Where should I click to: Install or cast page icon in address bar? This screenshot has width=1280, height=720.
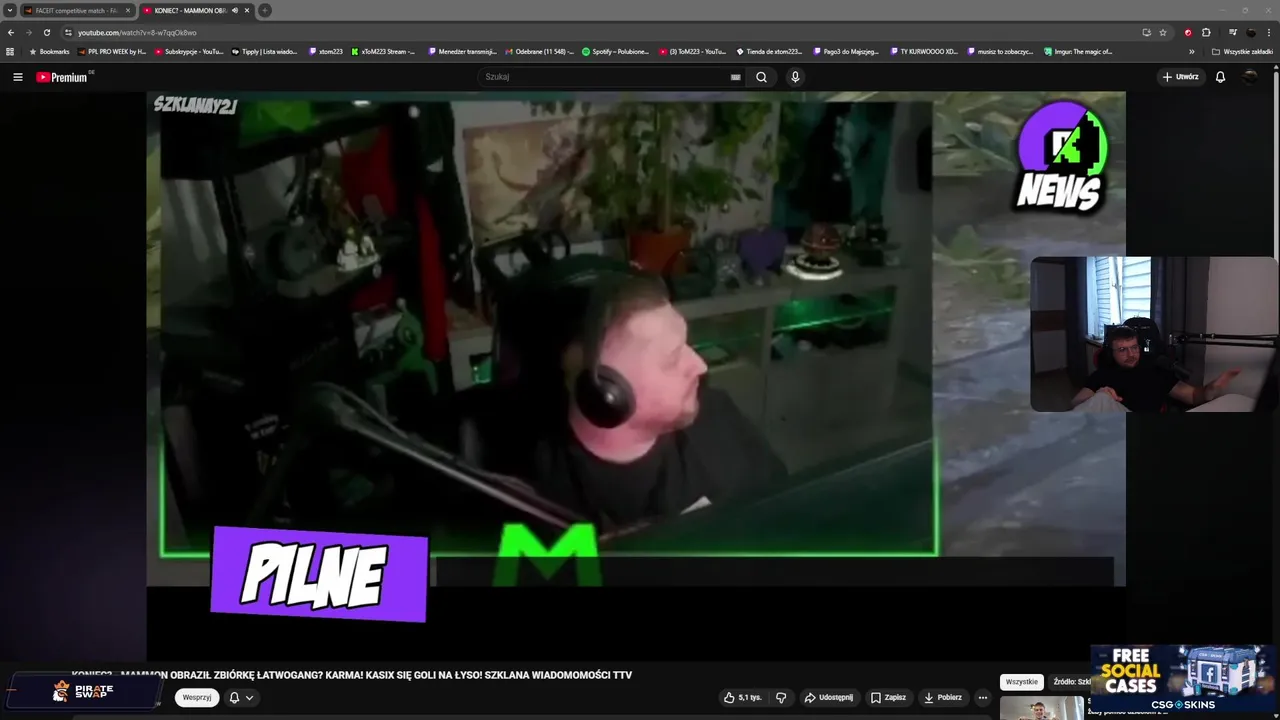coord(1146,32)
